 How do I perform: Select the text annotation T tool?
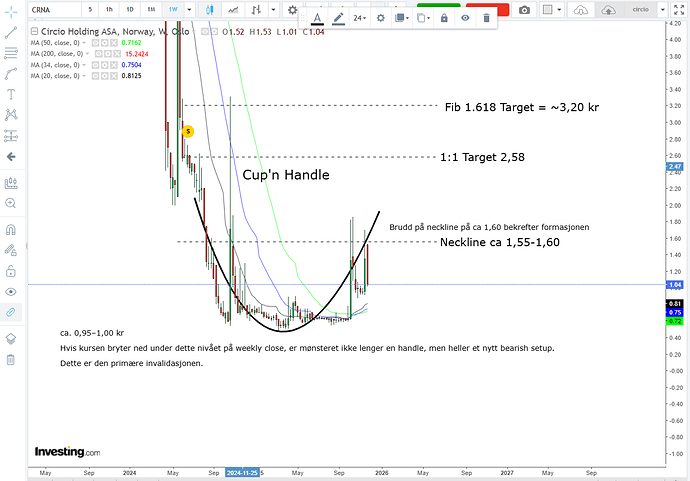(x=11, y=94)
